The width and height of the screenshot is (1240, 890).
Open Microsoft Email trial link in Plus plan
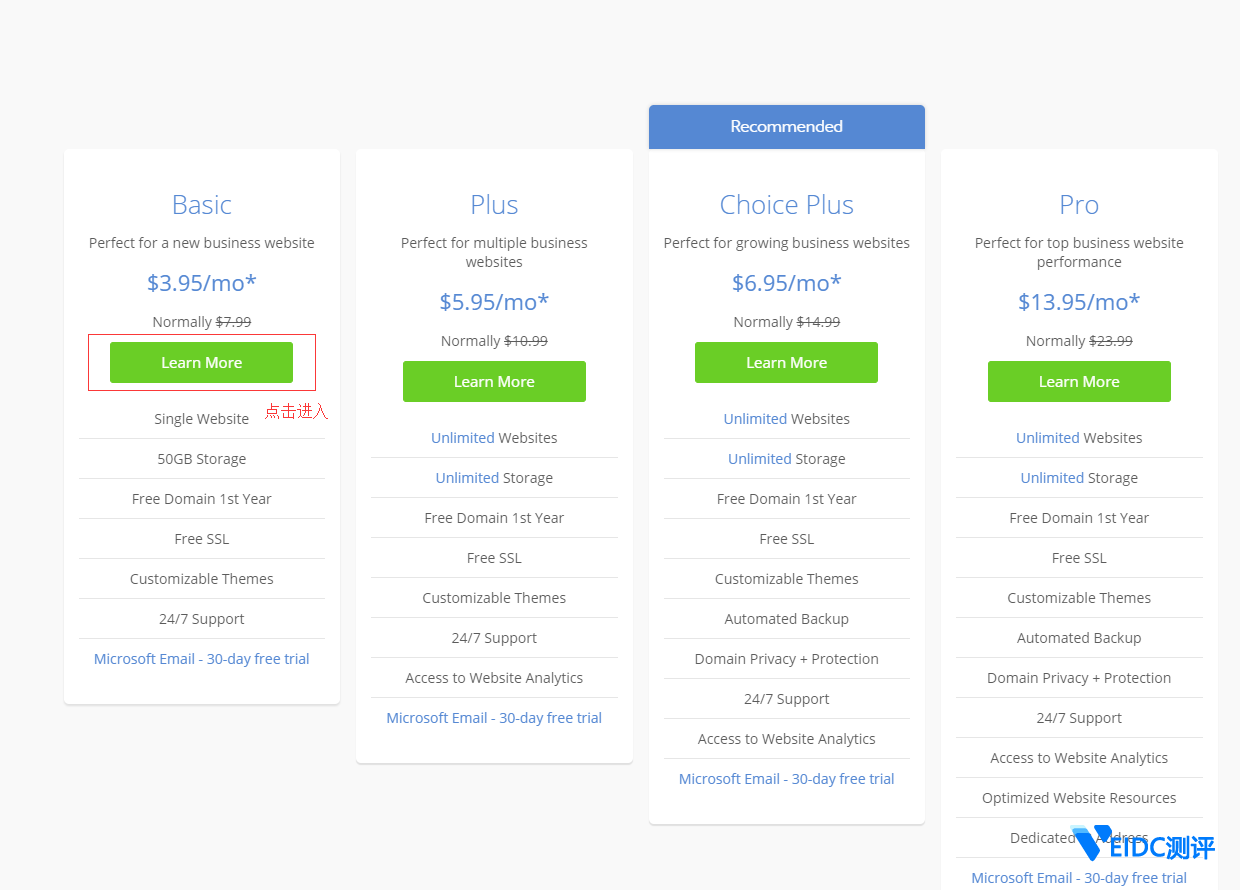click(x=494, y=718)
